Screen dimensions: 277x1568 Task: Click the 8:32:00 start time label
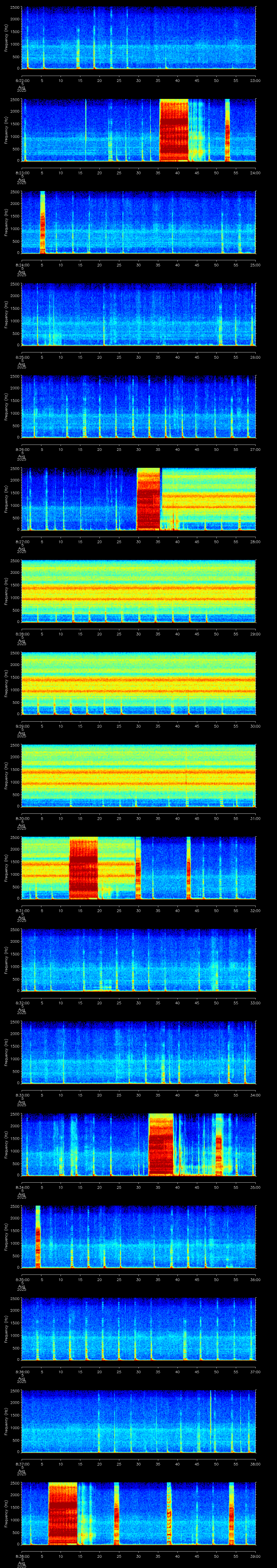click(22, 1003)
